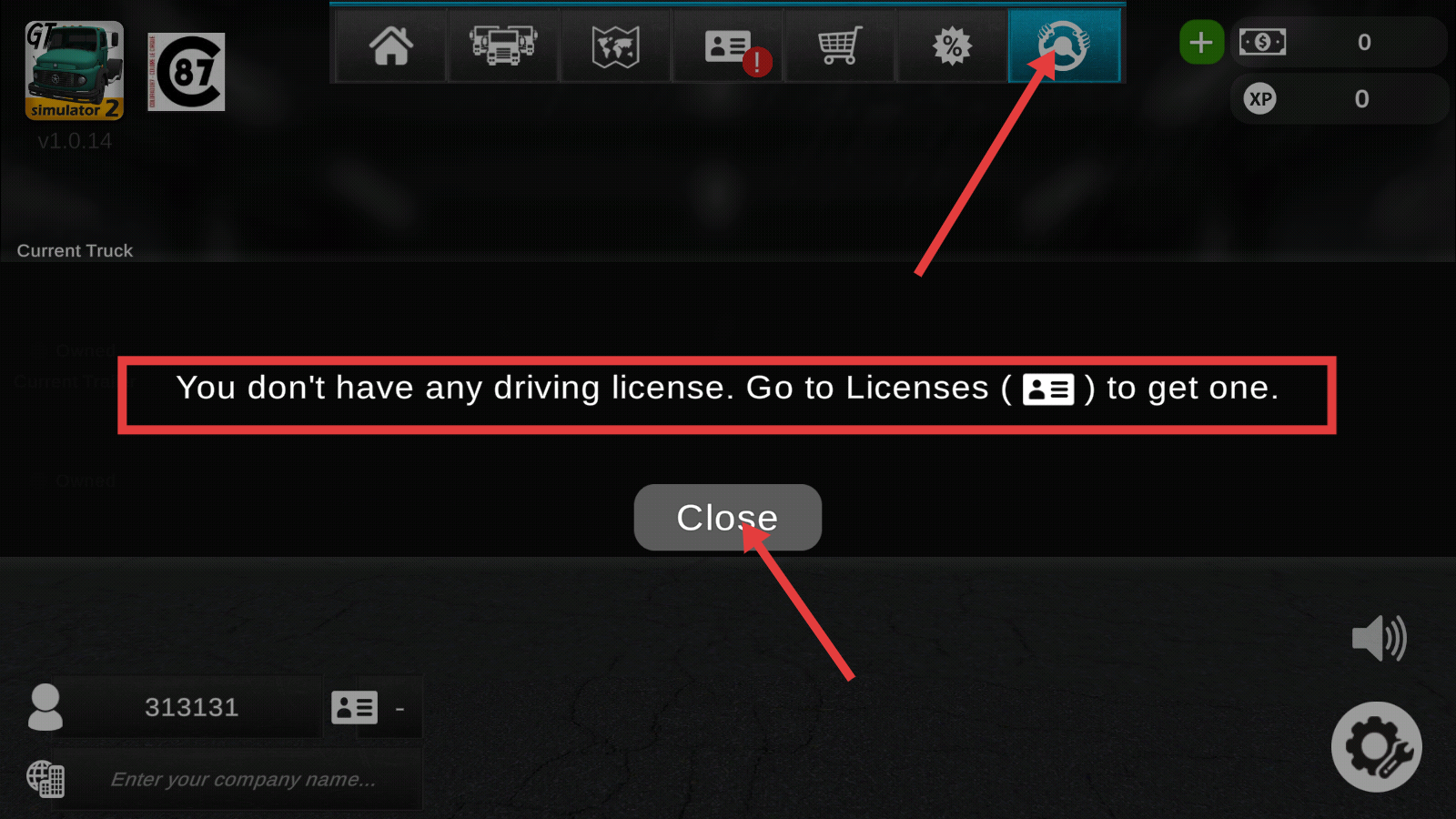Open the percent discounts tab

[952, 45]
